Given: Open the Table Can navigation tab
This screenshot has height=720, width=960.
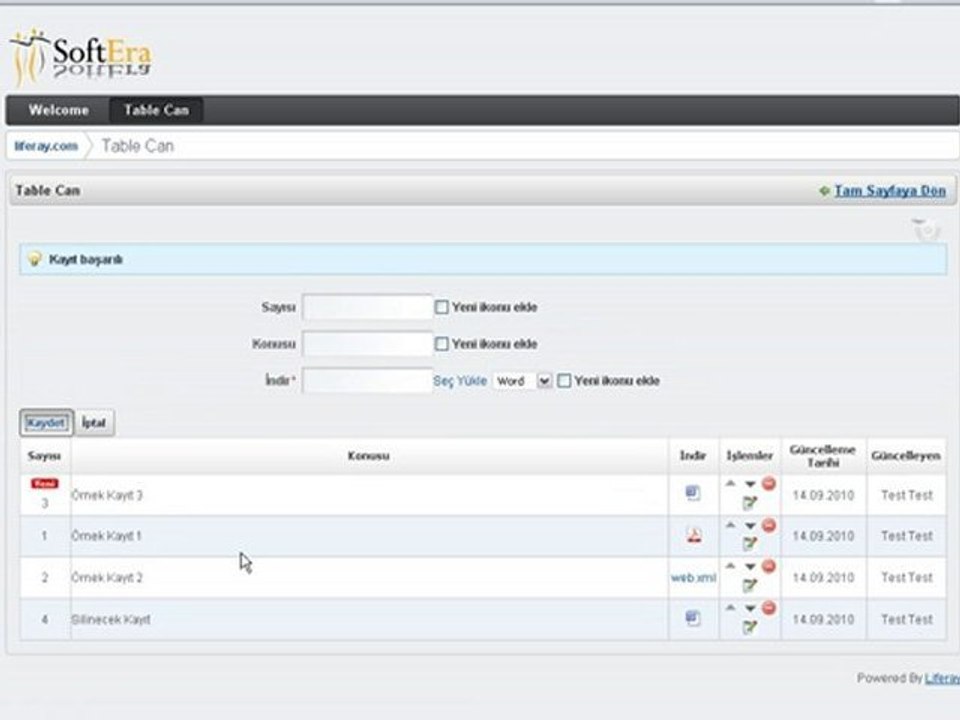Looking at the screenshot, I should pos(156,110).
